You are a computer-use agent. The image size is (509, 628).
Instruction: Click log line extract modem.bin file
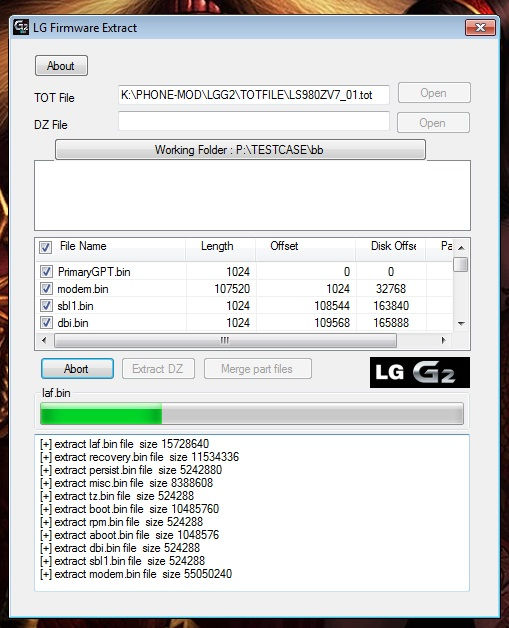pyautogui.click(x=136, y=574)
